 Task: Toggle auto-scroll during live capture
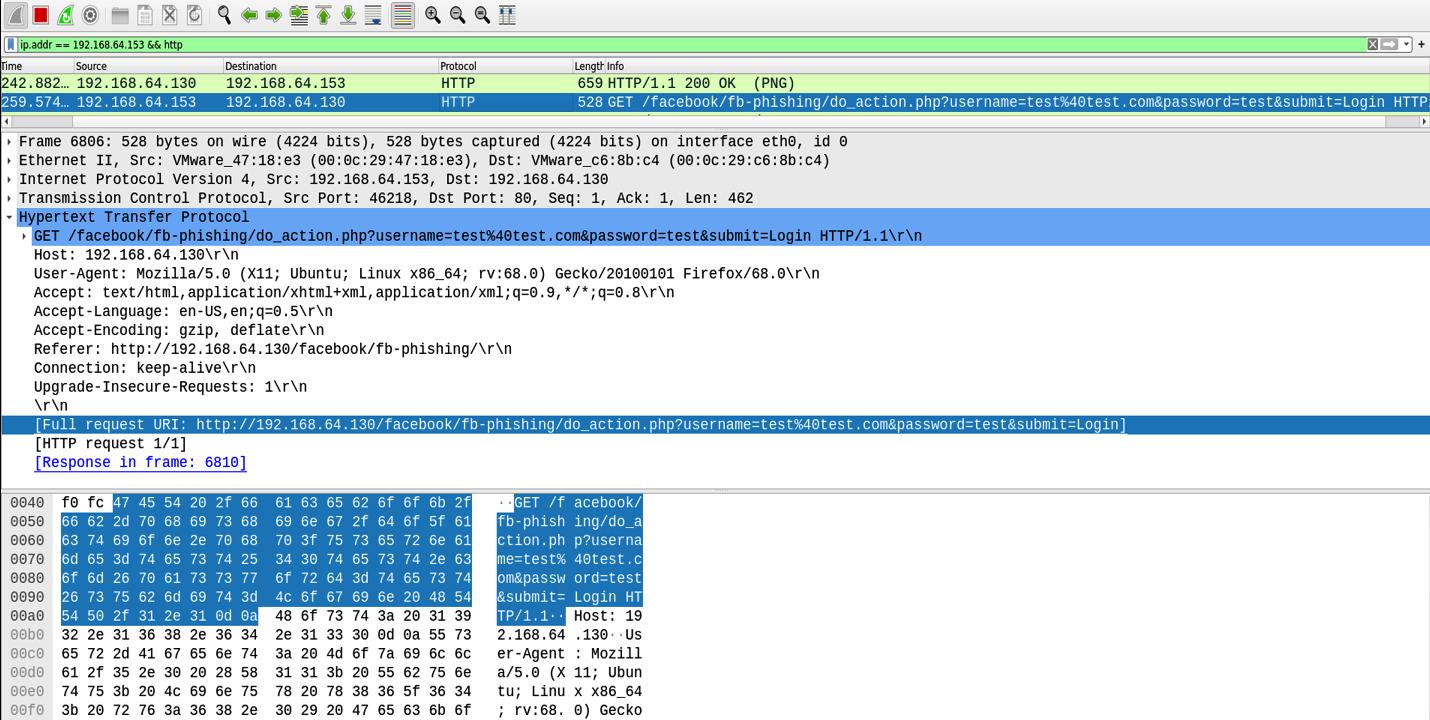373,15
